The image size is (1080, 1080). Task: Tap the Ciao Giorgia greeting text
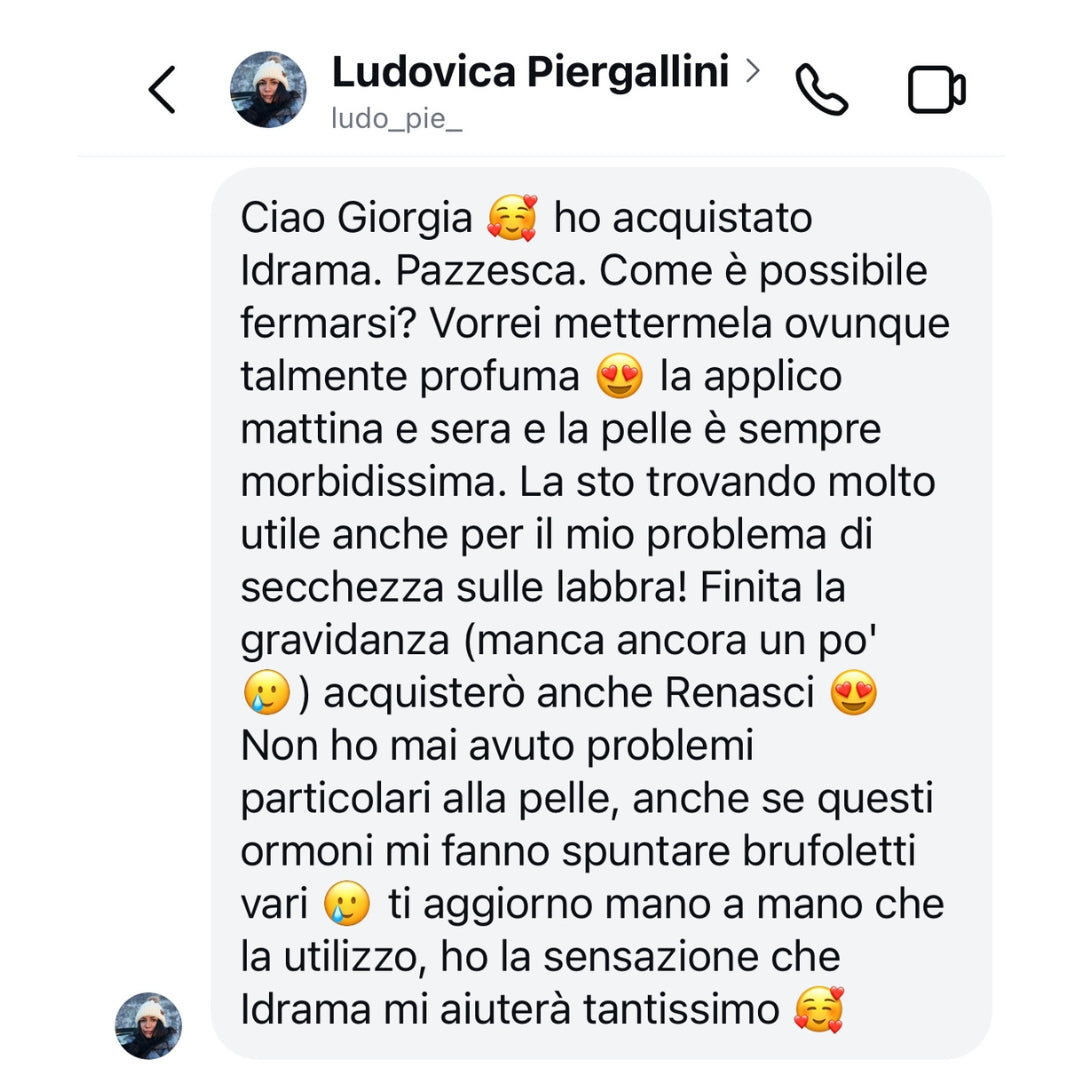point(356,219)
